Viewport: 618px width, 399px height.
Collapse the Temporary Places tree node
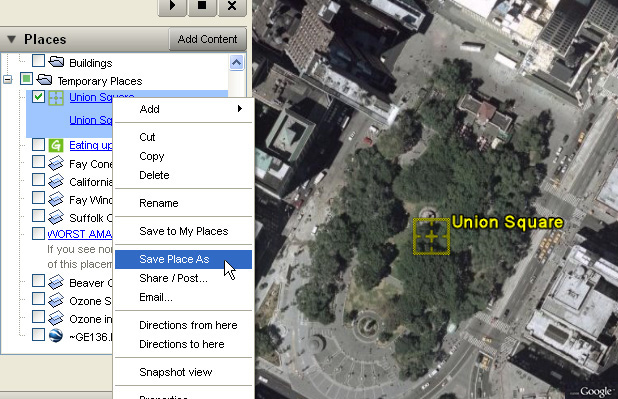click(x=7, y=80)
